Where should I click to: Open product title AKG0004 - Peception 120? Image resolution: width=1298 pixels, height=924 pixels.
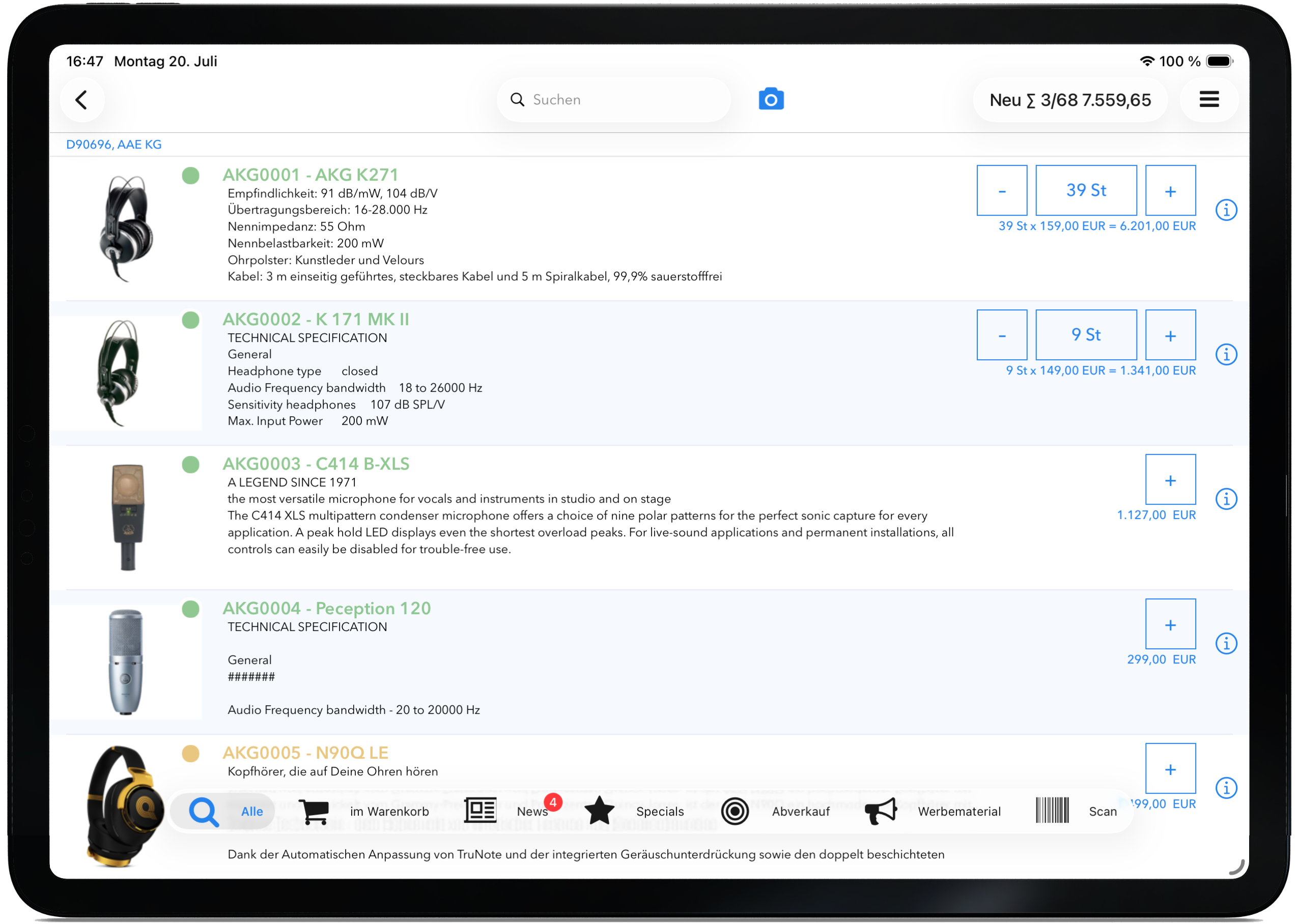pyautogui.click(x=327, y=608)
